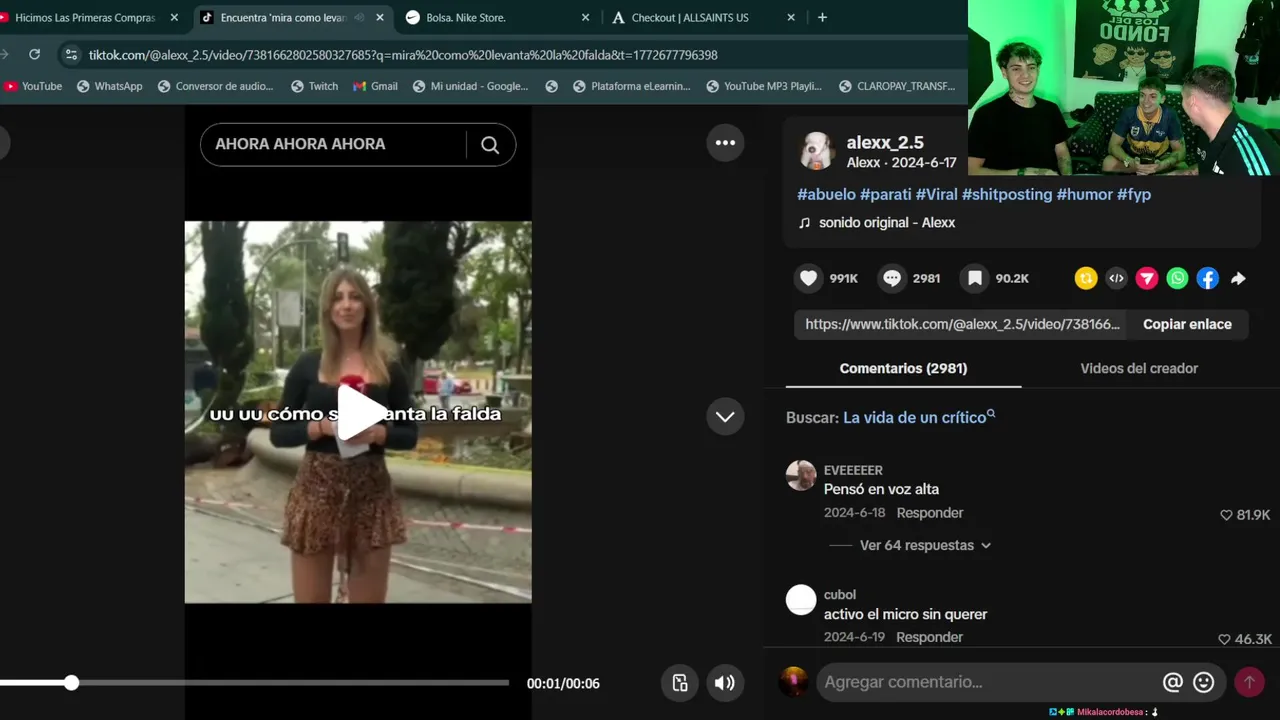Select the Videos del creador tab
Screen dimensions: 1280x720
click(1139, 368)
